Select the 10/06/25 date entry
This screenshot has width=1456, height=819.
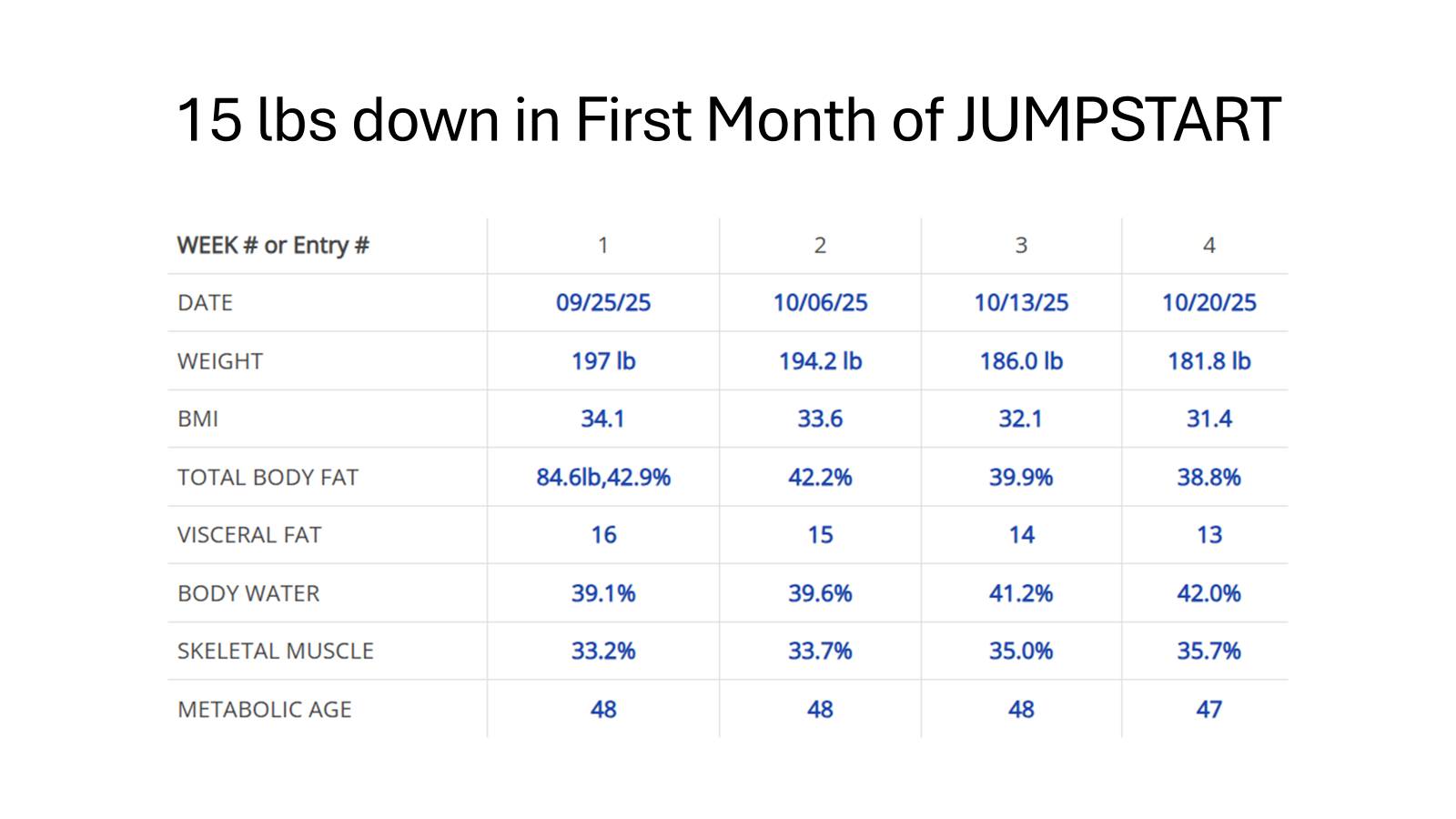click(820, 303)
